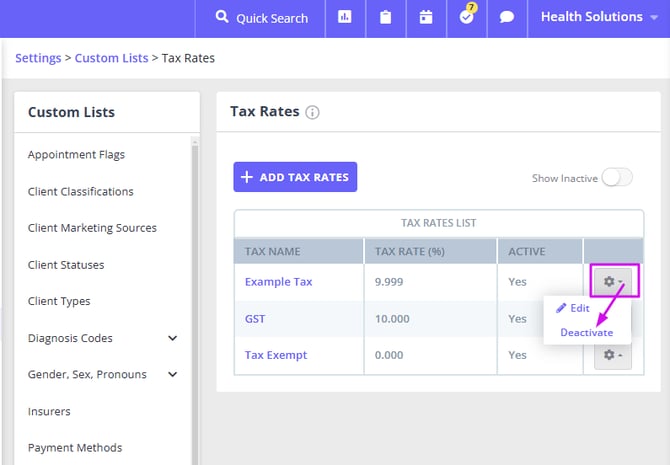Select Client Classifications in sidebar
Viewport: 670px width, 465px height.
(80, 191)
